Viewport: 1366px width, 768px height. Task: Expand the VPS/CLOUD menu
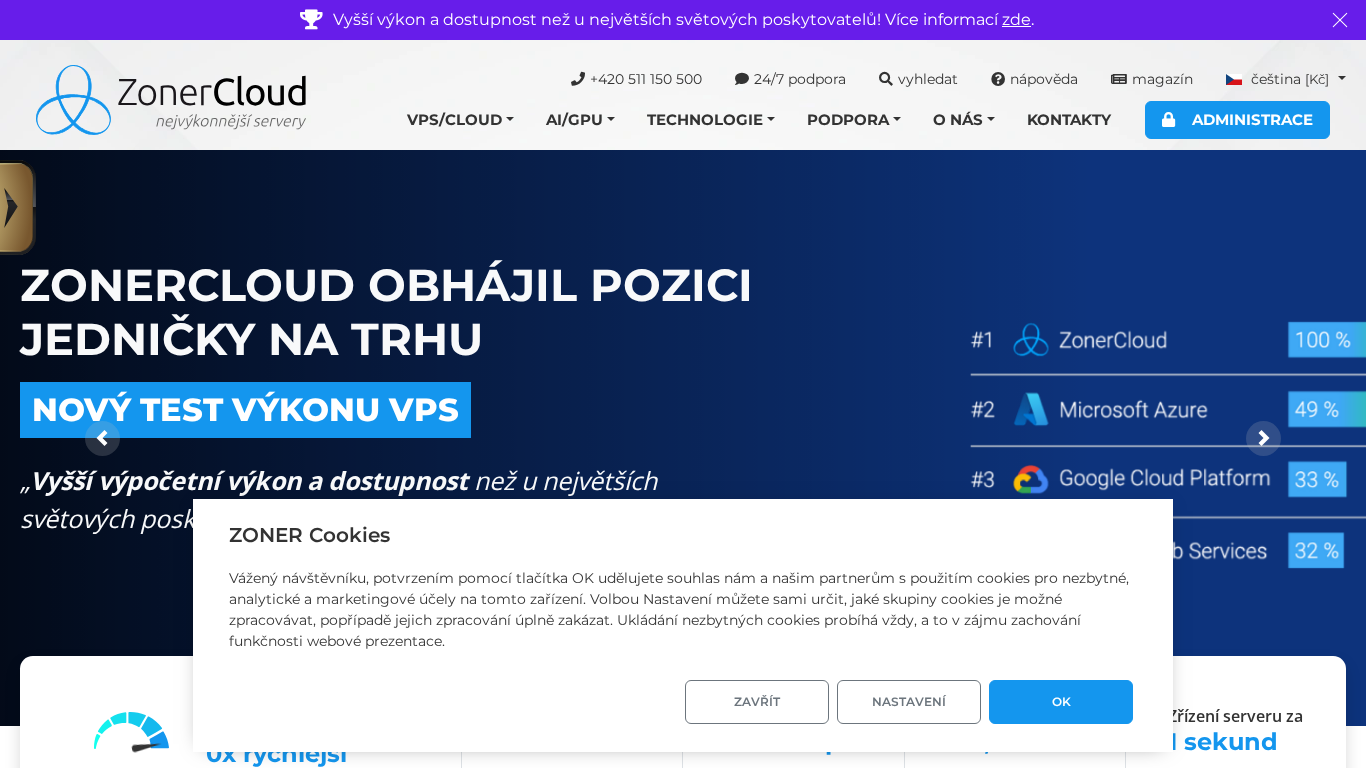(x=460, y=120)
